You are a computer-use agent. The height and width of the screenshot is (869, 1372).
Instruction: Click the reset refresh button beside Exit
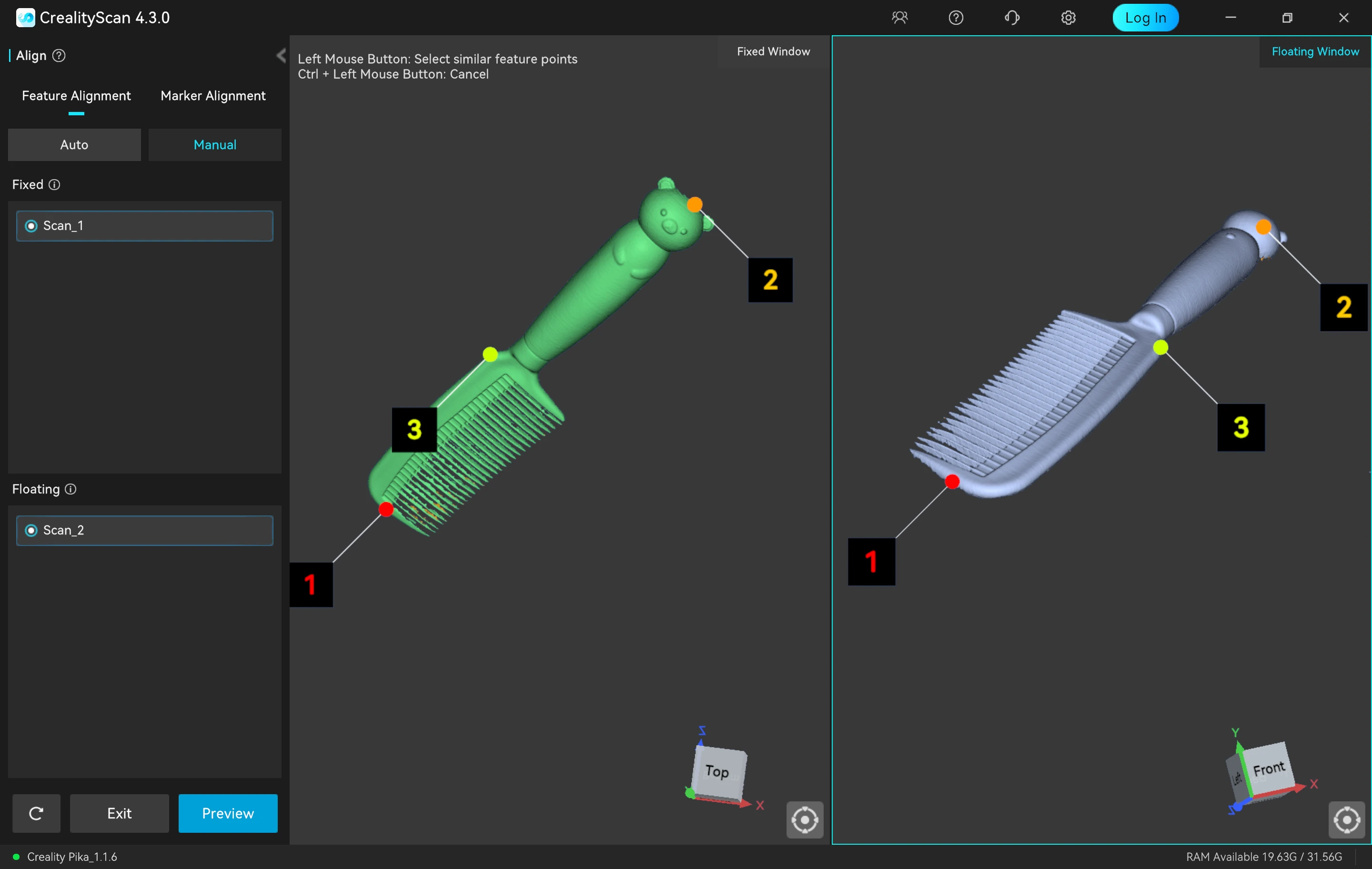click(x=37, y=813)
